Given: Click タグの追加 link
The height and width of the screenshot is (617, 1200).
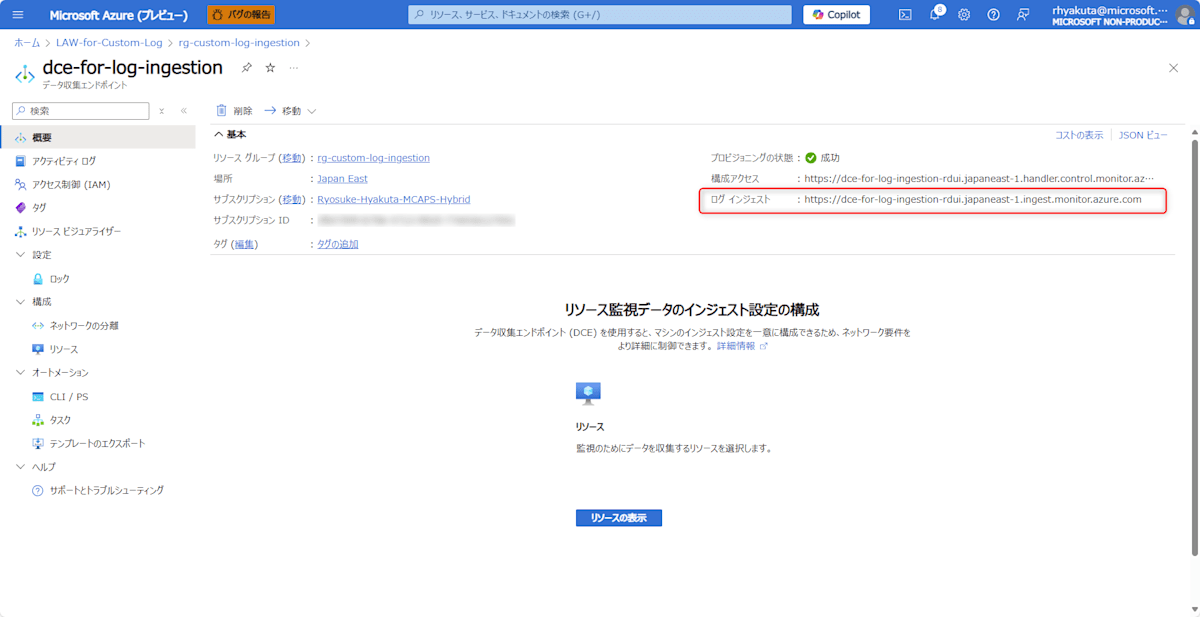Looking at the screenshot, I should click(338, 244).
